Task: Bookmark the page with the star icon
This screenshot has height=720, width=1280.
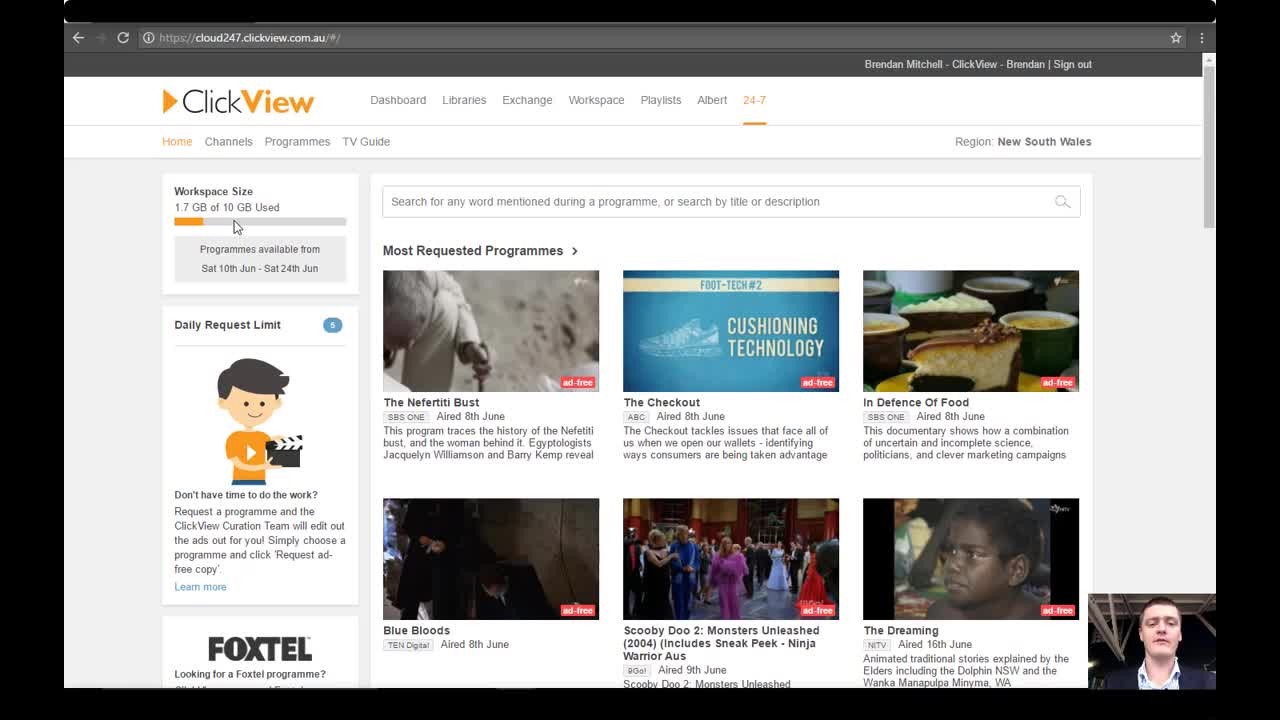Action: [1176, 38]
